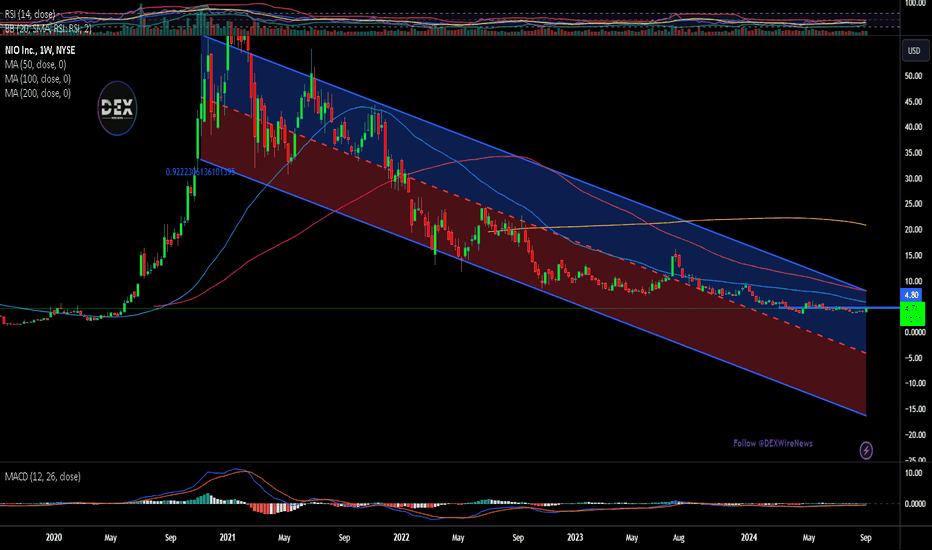
Task: Click the 30.00 price scale label
Action: pos(913,178)
